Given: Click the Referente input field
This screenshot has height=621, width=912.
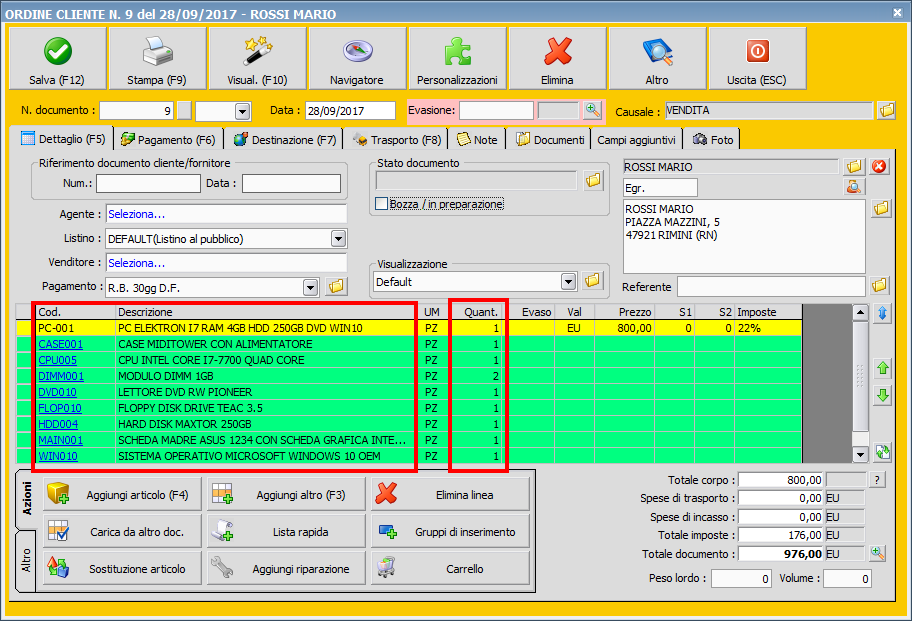Looking at the screenshot, I should pyautogui.click(x=771, y=287).
